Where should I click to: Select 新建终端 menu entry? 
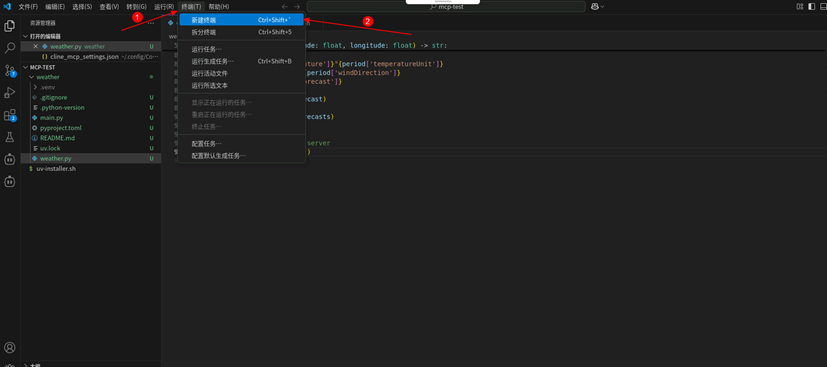point(242,20)
